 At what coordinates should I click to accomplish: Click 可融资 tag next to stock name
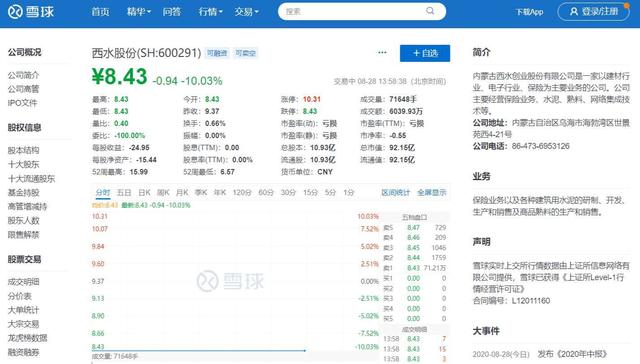217,53
